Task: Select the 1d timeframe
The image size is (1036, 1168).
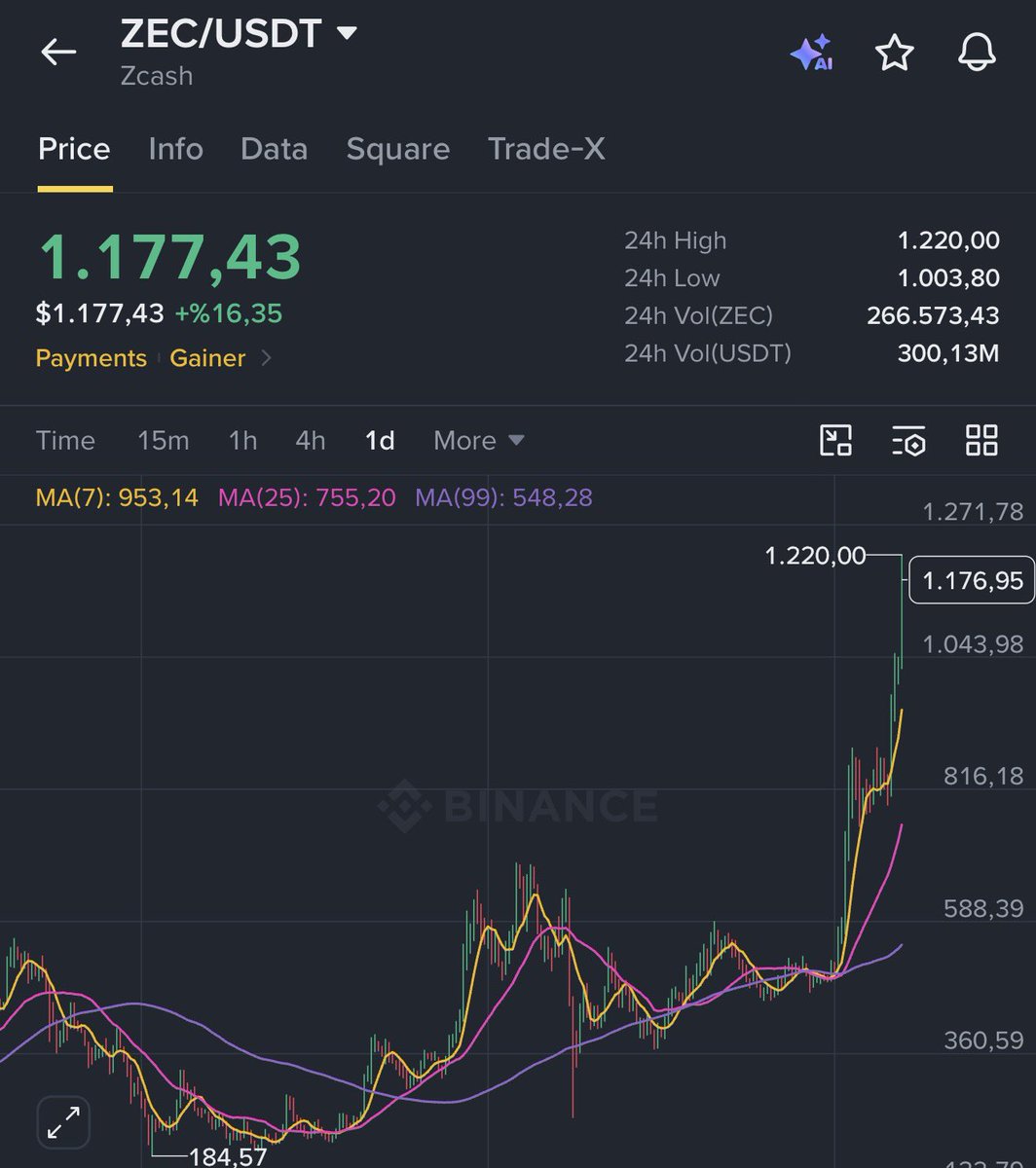Action: pos(380,441)
